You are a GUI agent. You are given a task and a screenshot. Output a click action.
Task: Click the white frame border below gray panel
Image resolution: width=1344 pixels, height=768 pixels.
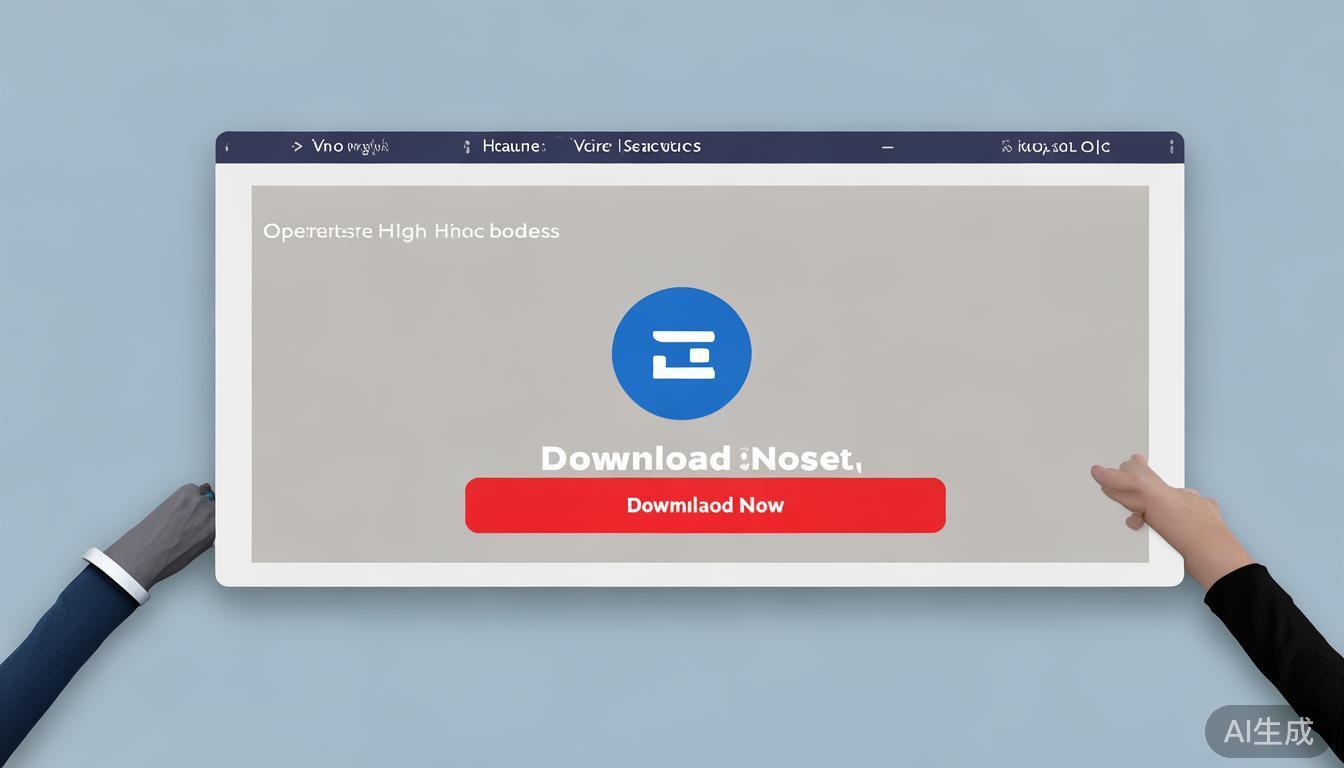tap(700, 574)
